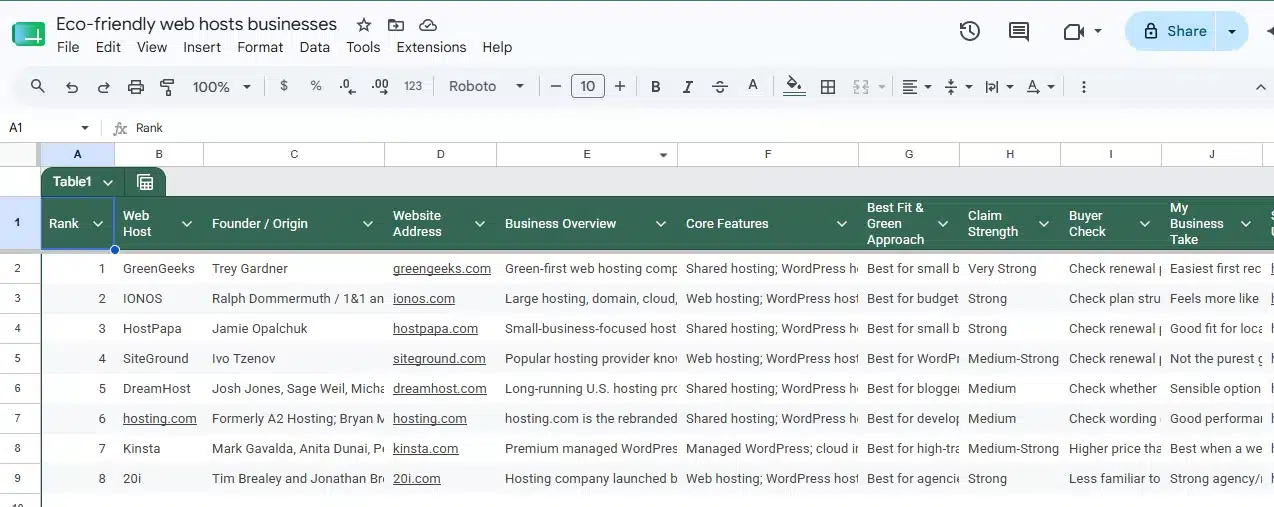Open greengeeks.com link
The height and width of the screenshot is (507, 1274).
(442, 268)
